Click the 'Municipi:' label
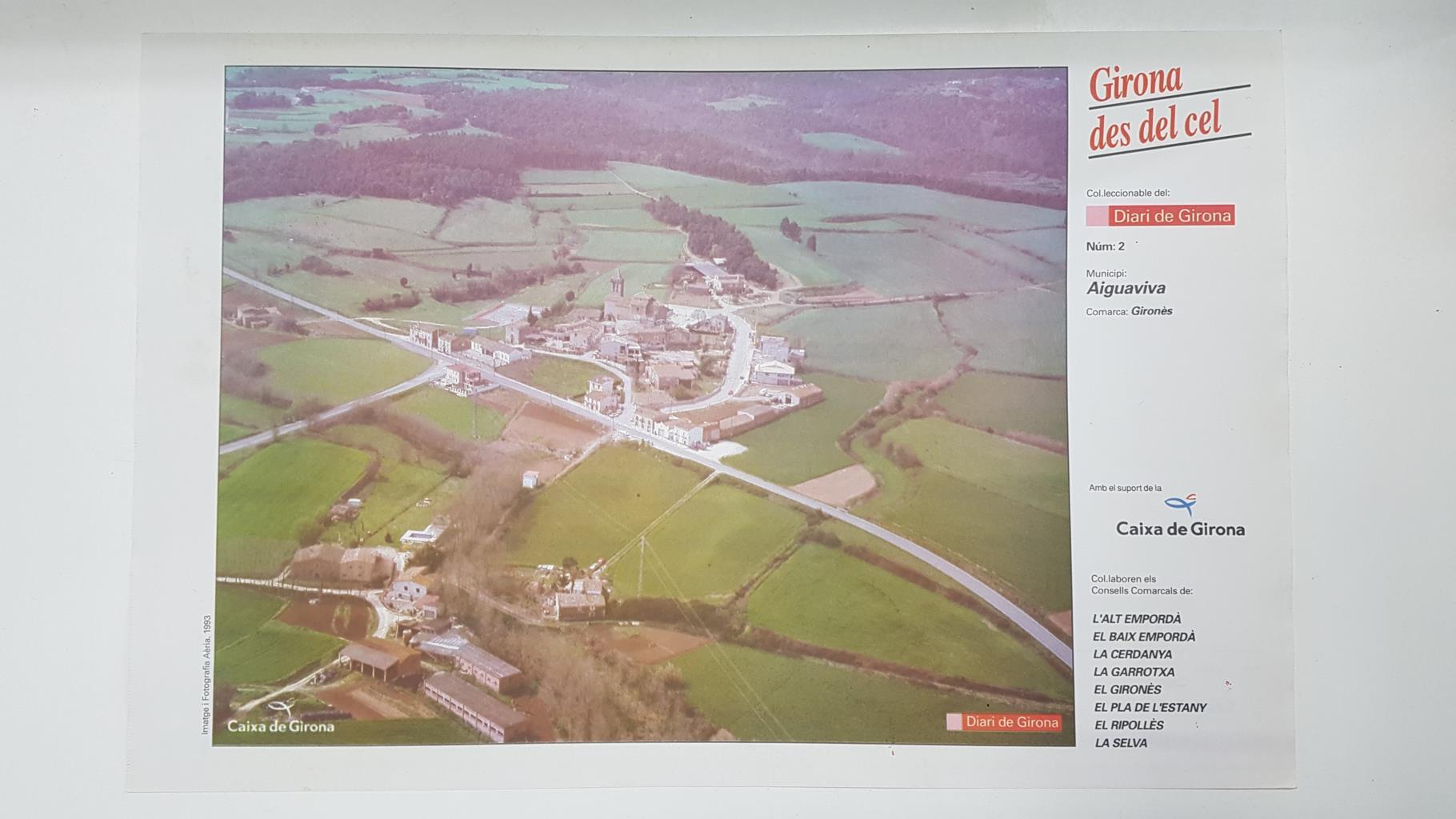 pyautogui.click(x=1106, y=273)
